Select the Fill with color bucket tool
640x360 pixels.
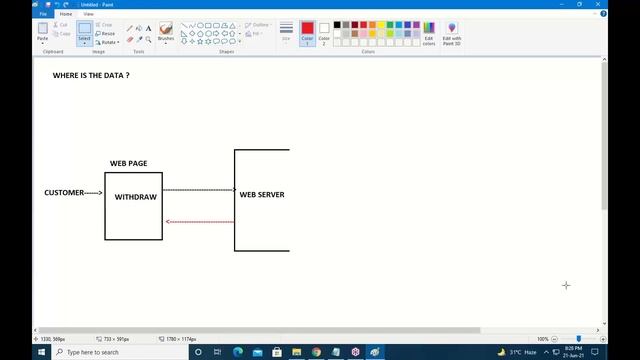(139, 28)
